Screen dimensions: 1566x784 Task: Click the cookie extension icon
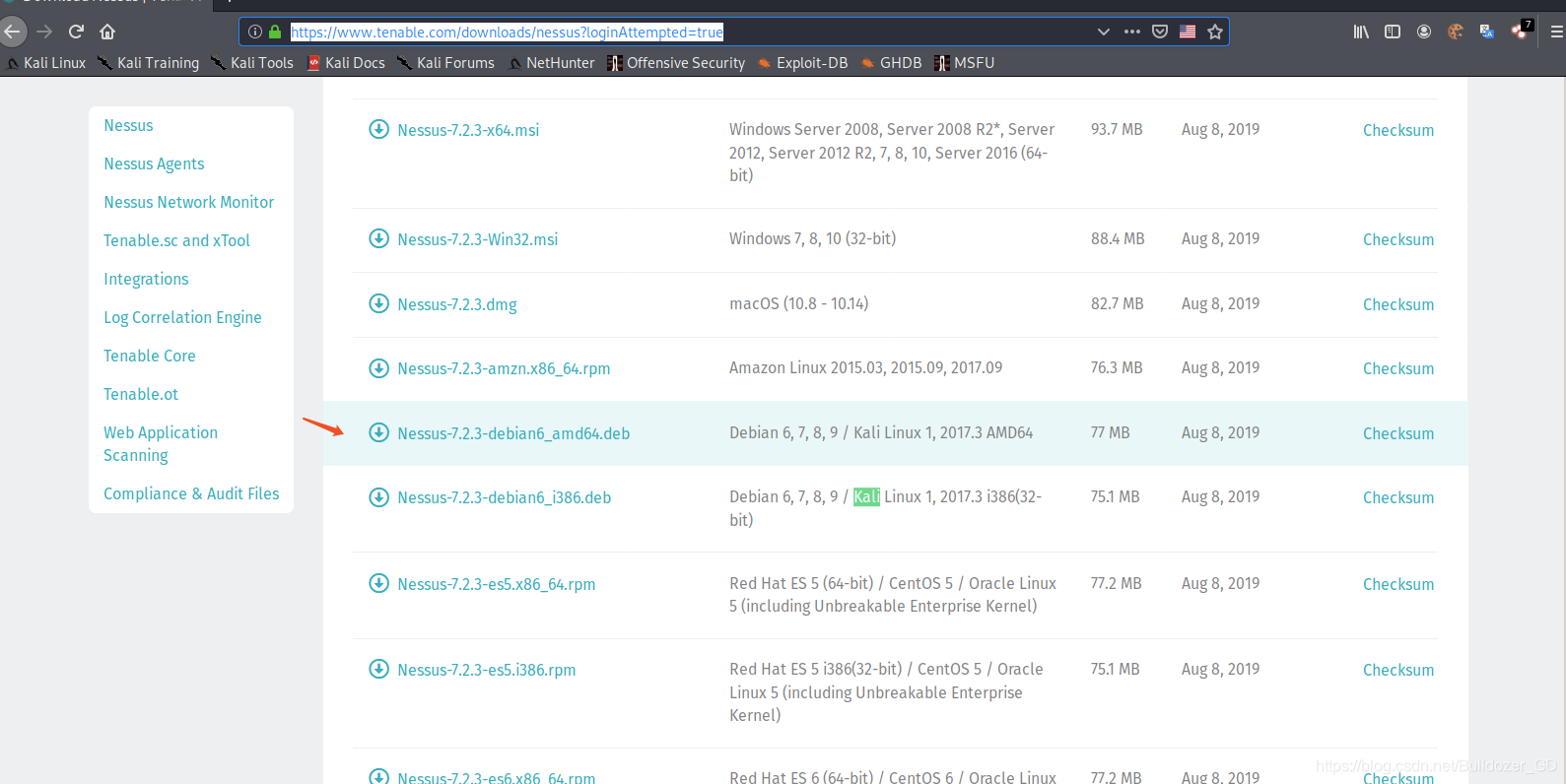pos(1456,32)
